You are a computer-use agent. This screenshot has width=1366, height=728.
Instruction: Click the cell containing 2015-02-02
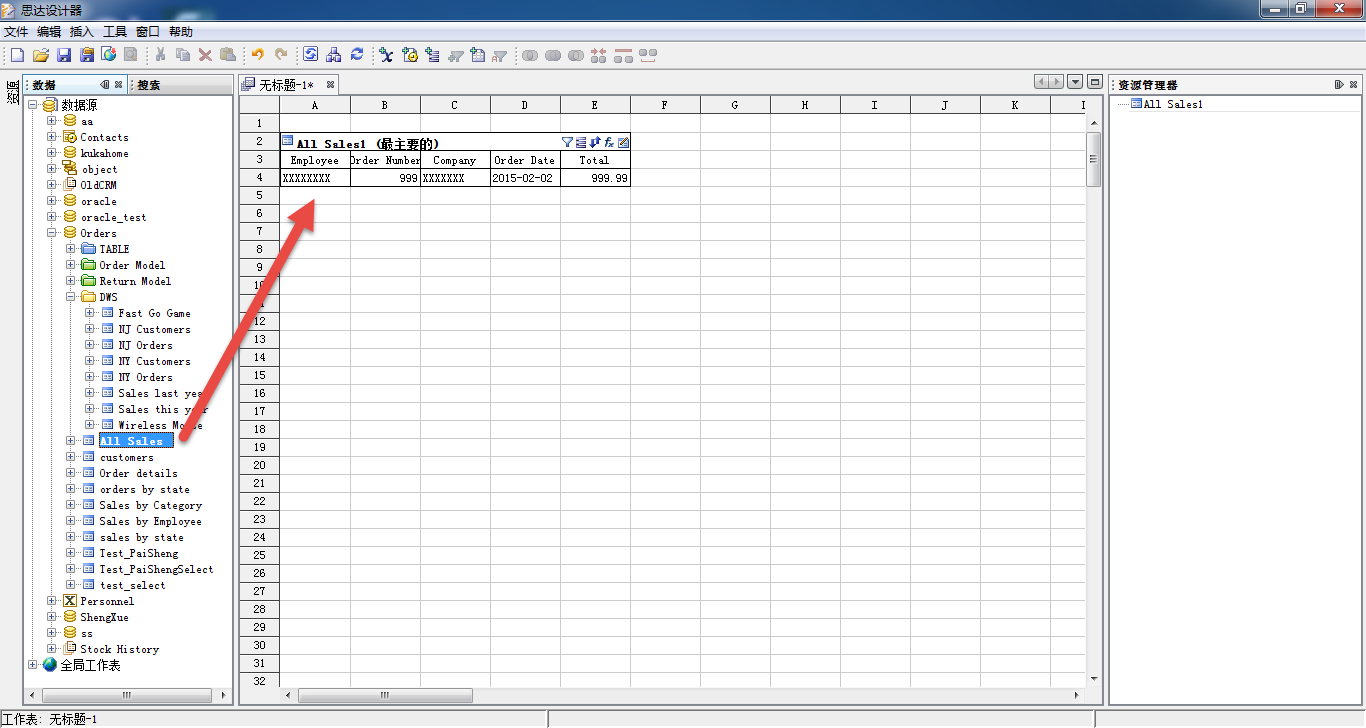(525, 178)
